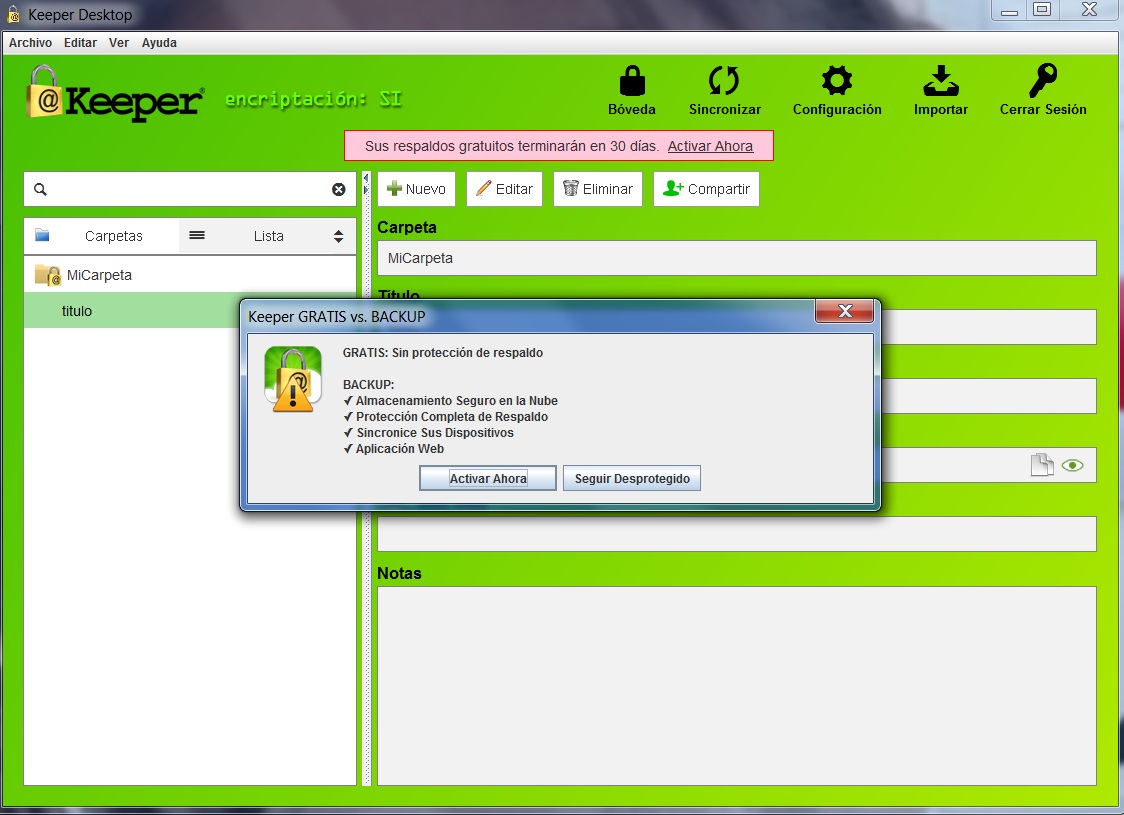Click the Keeper logo
This screenshot has width=1124, height=815.
pyautogui.click(x=115, y=94)
